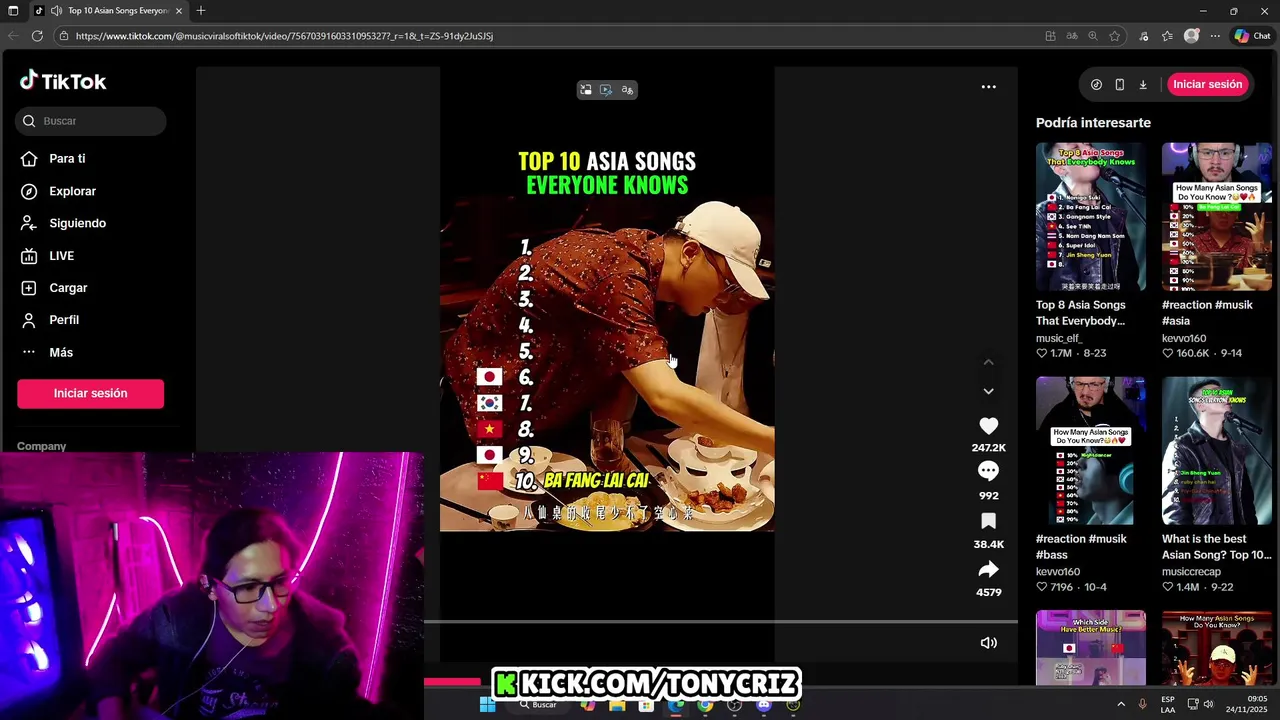This screenshot has height=720, width=1280.
Task: Open Top 8 Asia Songs thumbnail
Action: pos(1090,217)
